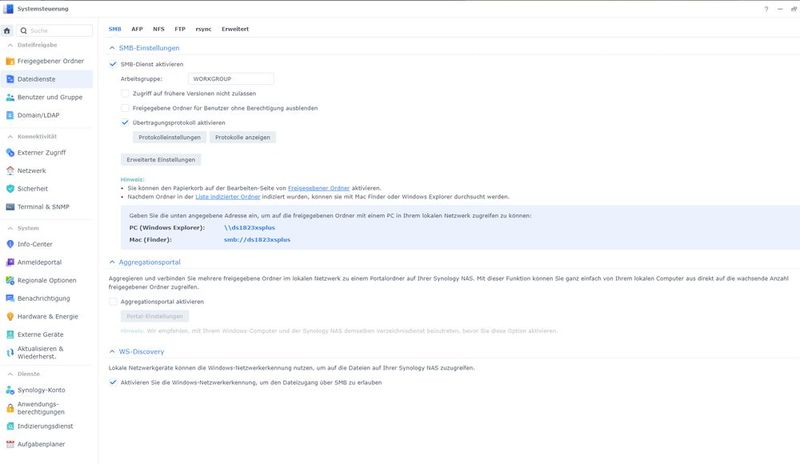Click Portal-Einstellungen disabled button
The image size is (800, 464).
click(155, 316)
